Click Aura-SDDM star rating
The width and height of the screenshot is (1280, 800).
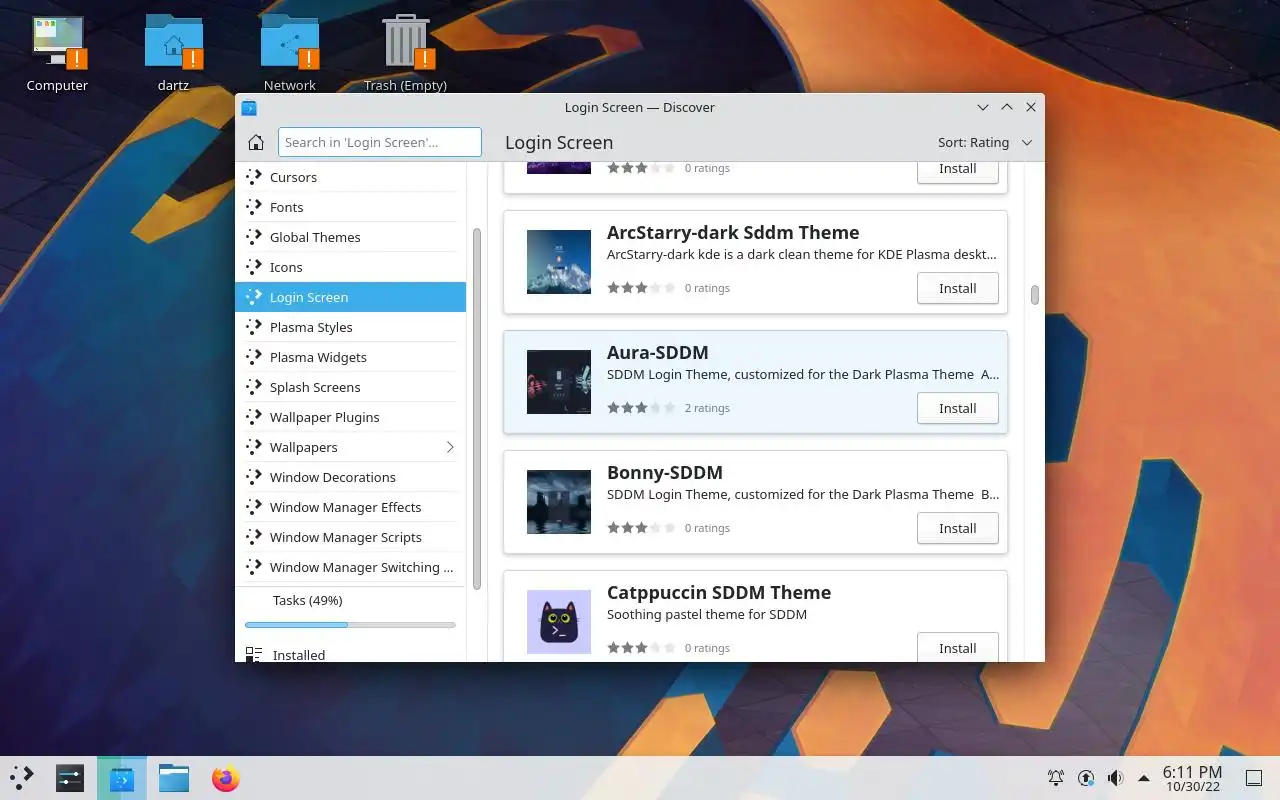641,408
